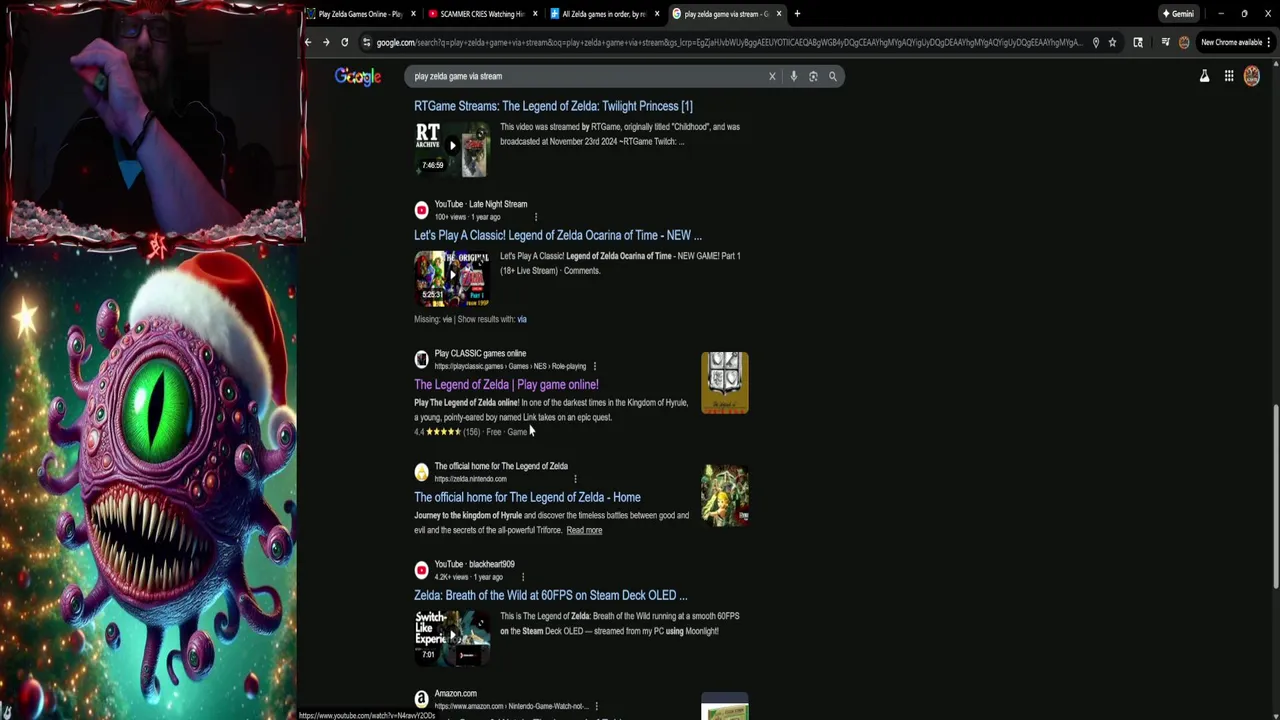Screen dimensions: 1280x720
Task: Open the Gemini button in title bar
Action: point(1177,14)
